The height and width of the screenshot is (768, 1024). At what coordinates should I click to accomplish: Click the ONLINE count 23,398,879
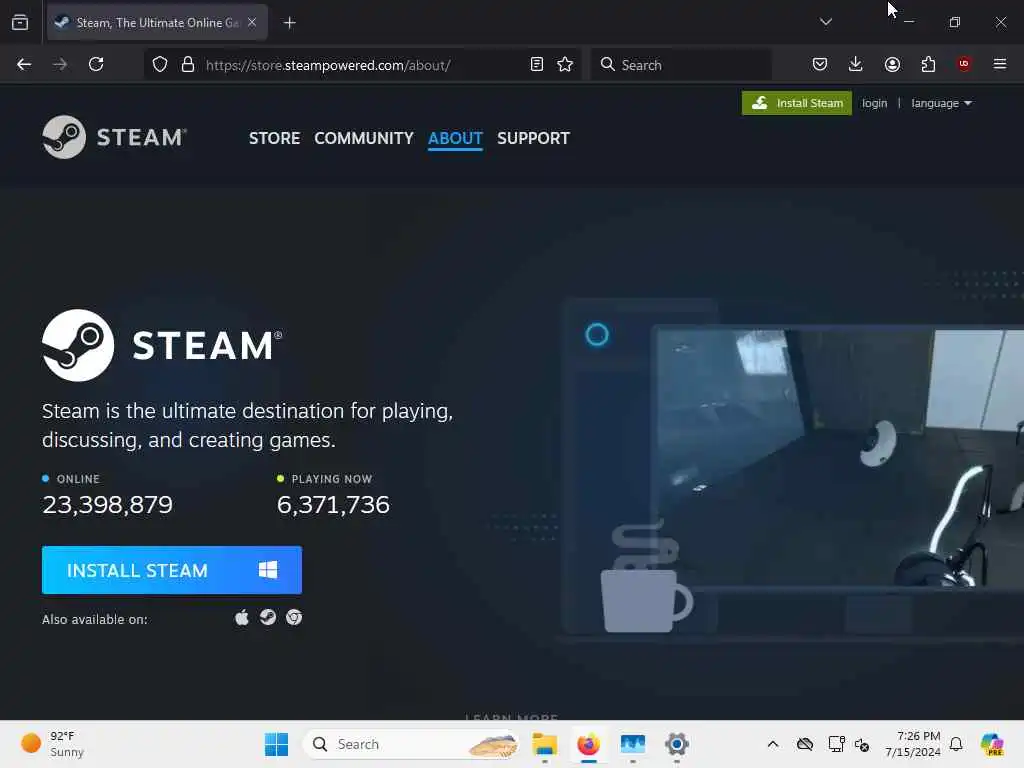(x=108, y=505)
